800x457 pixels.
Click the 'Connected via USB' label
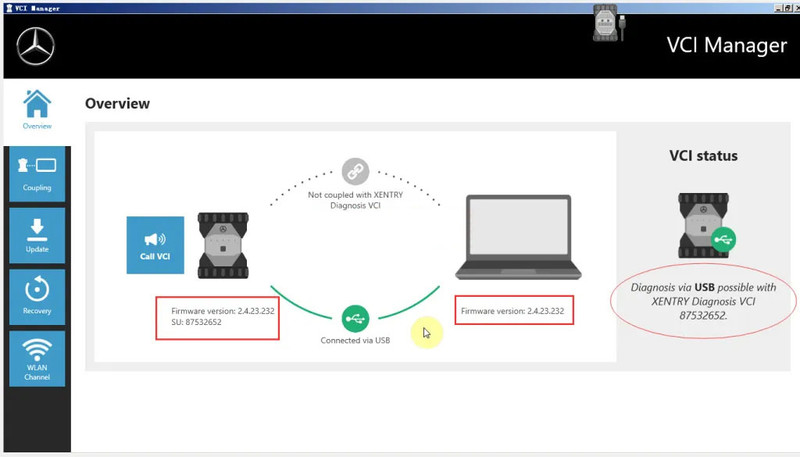pyautogui.click(x=355, y=340)
